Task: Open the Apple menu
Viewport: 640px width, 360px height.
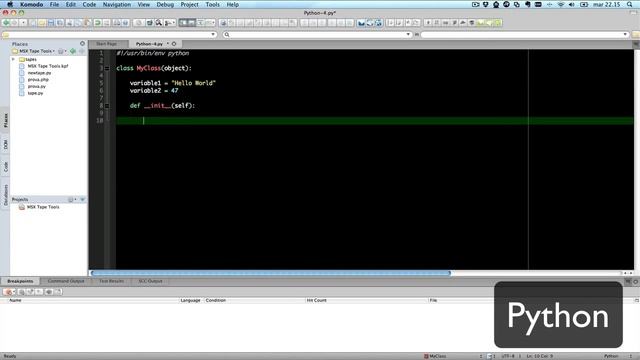Action: coord(10,4)
